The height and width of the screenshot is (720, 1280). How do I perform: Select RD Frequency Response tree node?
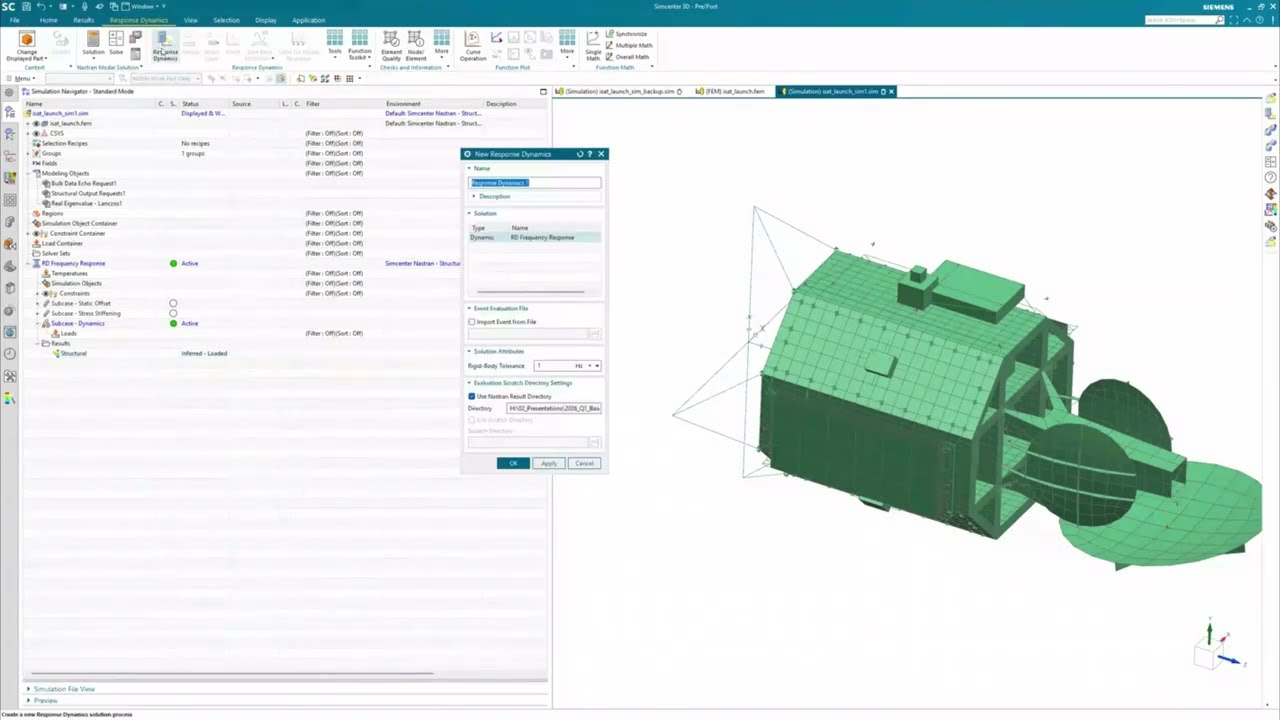72,263
